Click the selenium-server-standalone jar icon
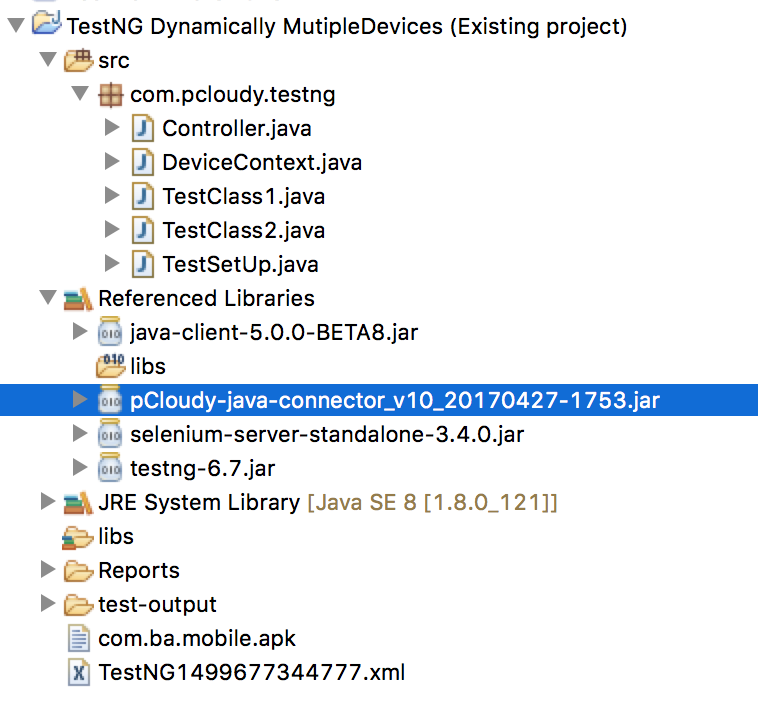762x726 pixels. 110,433
